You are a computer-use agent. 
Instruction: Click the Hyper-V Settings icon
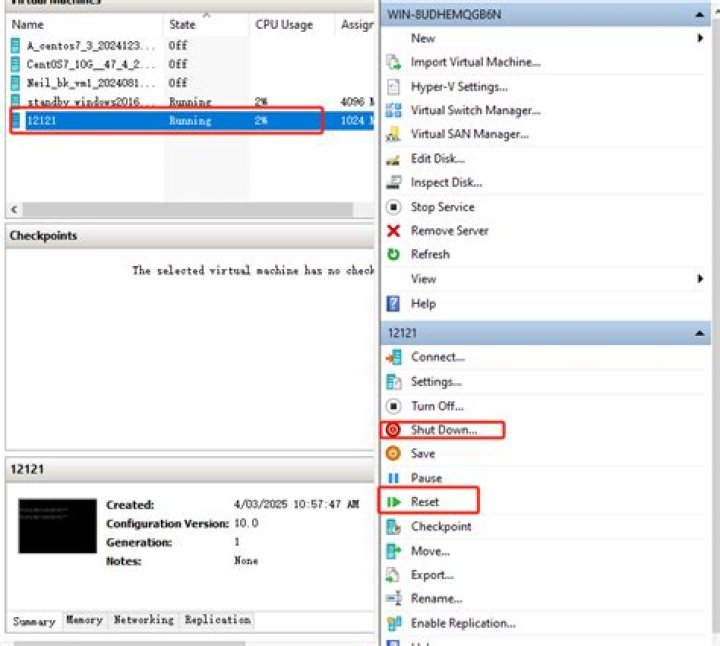(x=394, y=87)
